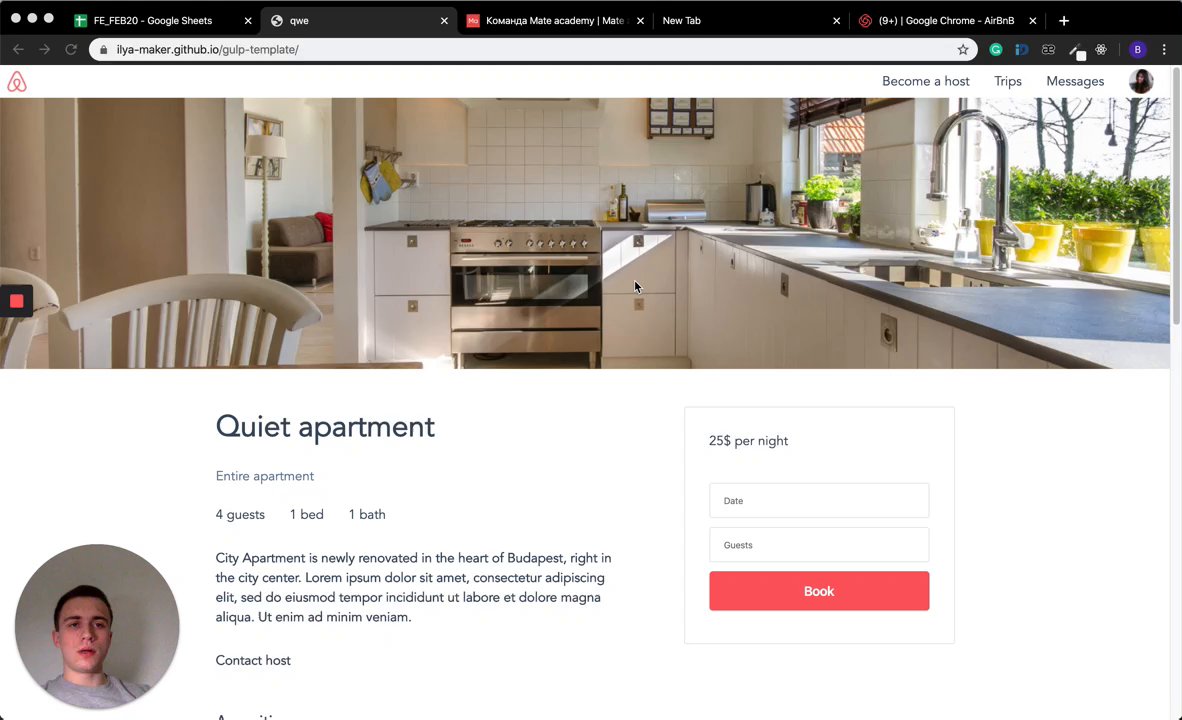Image resolution: width=1182 pixels, height=720 pixels.
Task: Switch to the Mate academy tab
Action: click(556, 20)
